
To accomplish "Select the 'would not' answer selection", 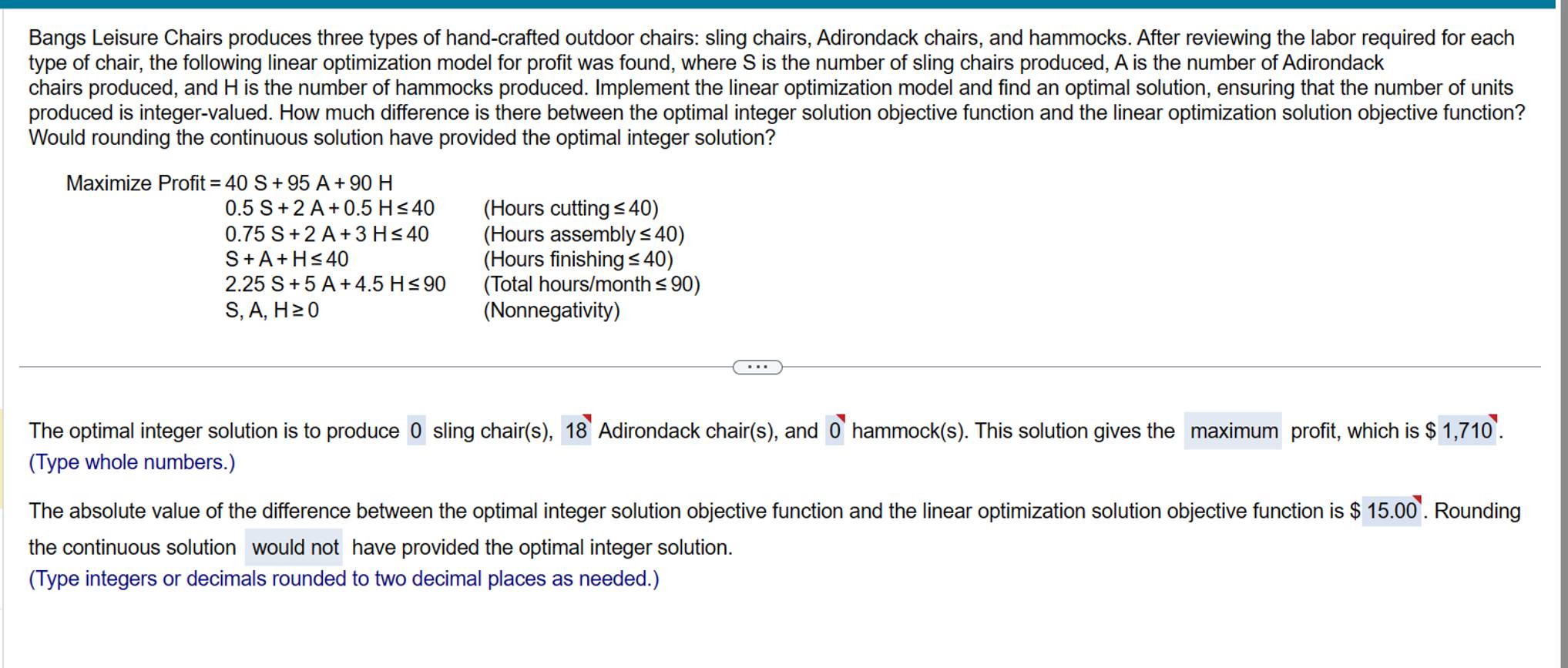I will pyautogui.click(x=294, y=547).
